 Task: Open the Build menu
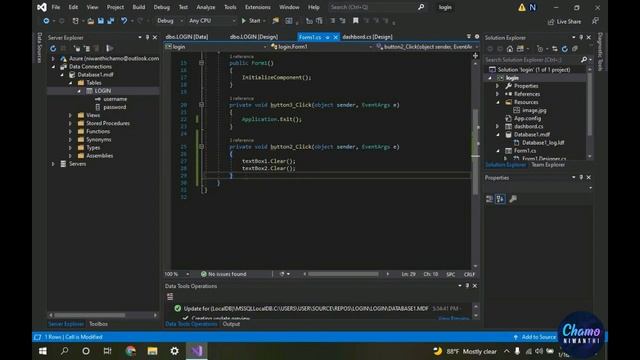(138, 7)
